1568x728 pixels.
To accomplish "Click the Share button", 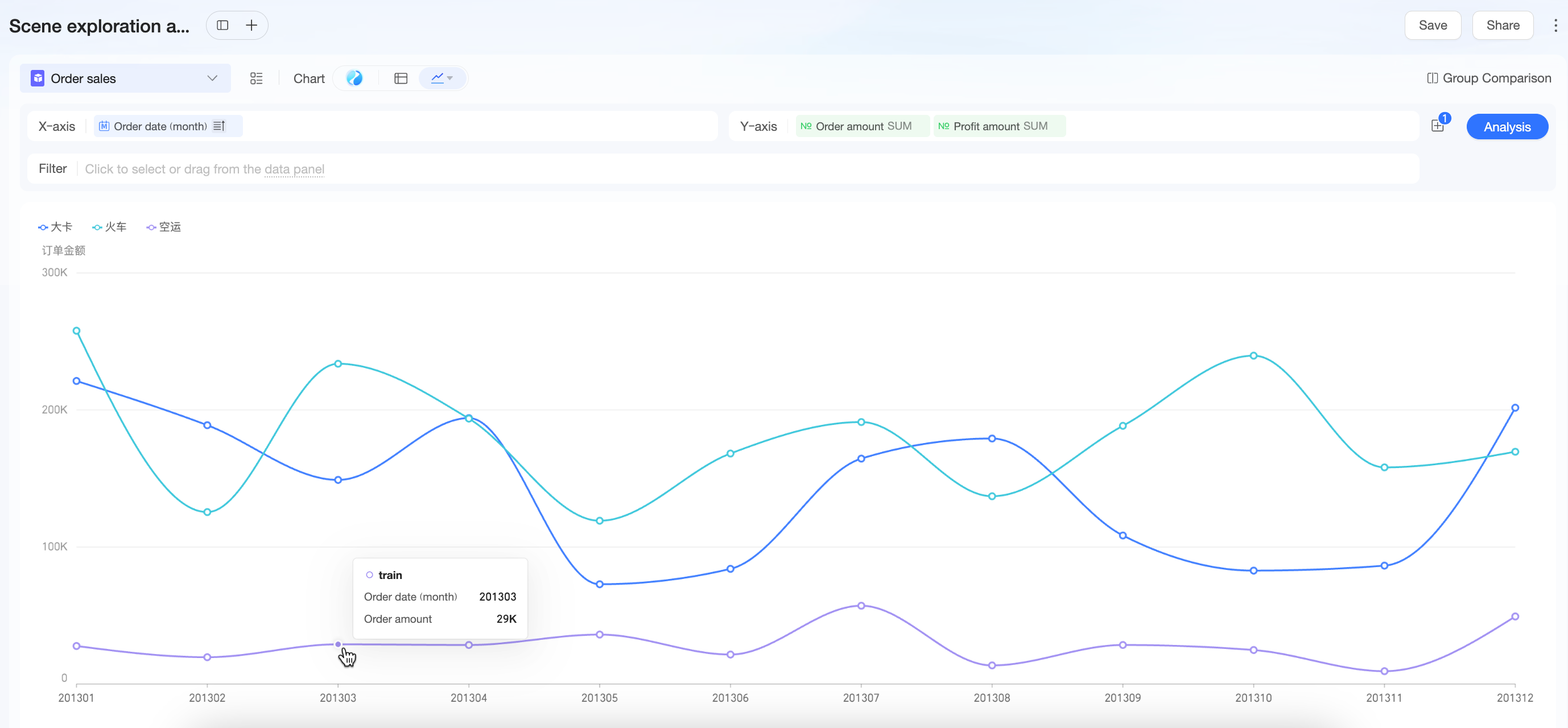I will click(x=1502, y=26).
